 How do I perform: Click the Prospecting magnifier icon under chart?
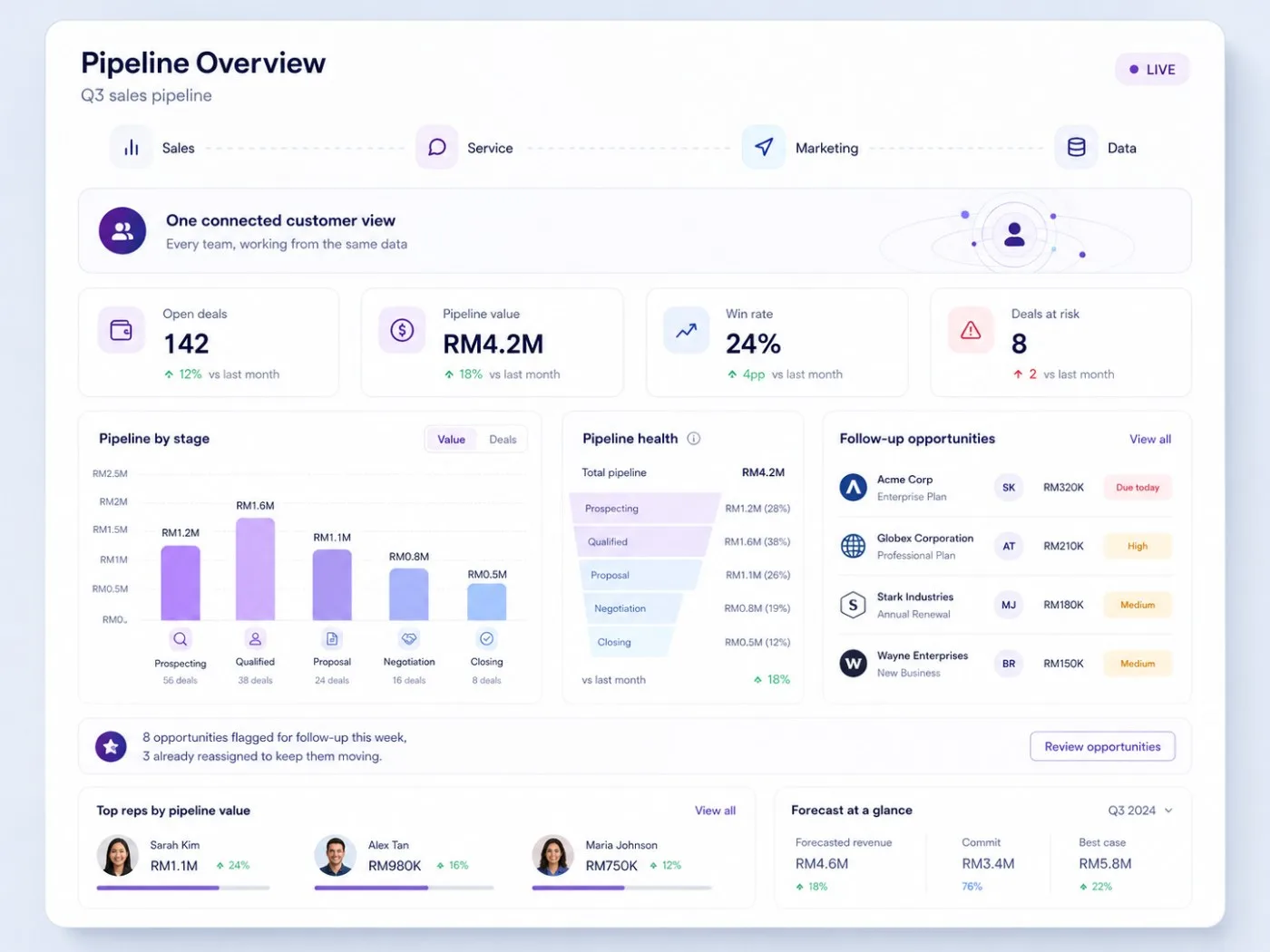click(181, 639)
